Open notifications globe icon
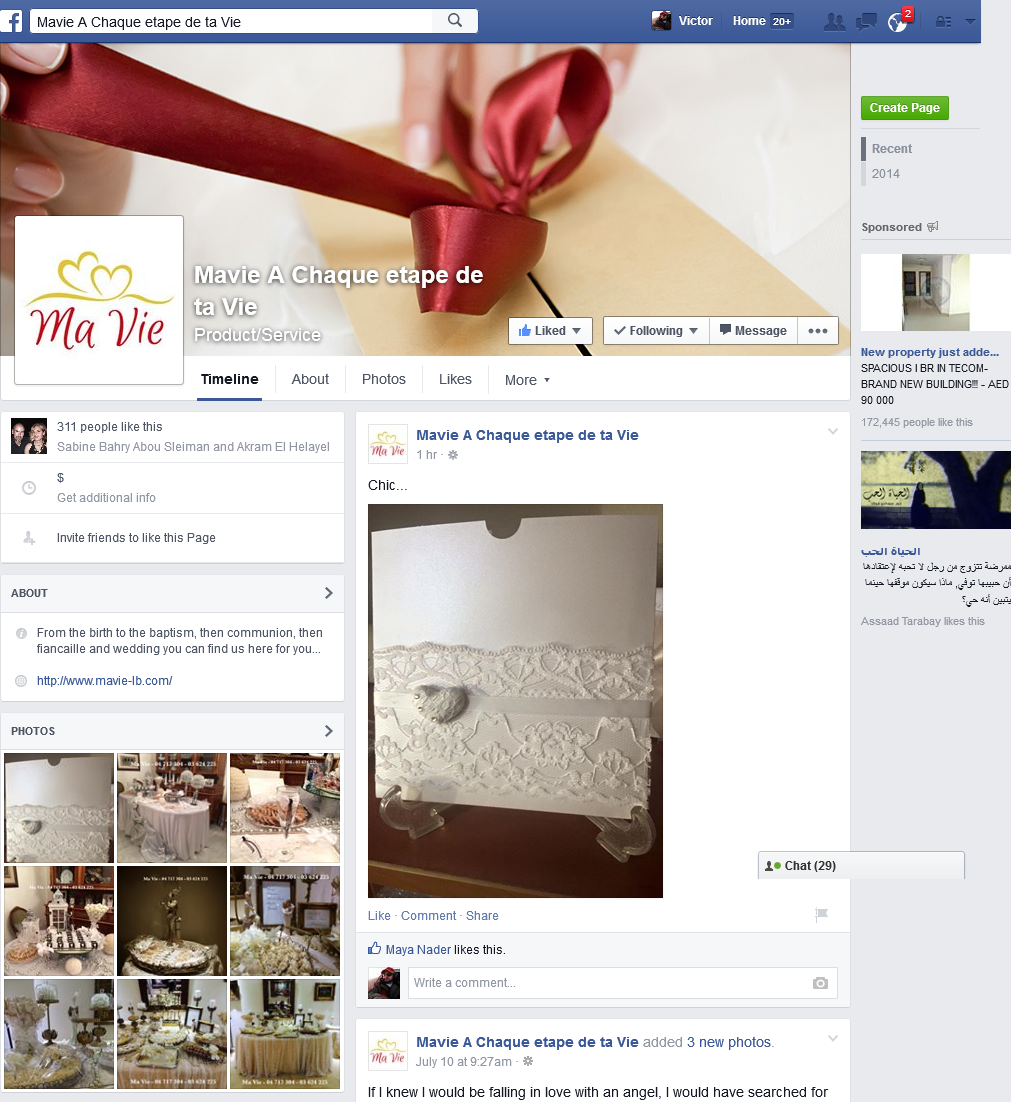This screenshot has width=1030, height=1102. pyautogui.click(x=897, y=22)
